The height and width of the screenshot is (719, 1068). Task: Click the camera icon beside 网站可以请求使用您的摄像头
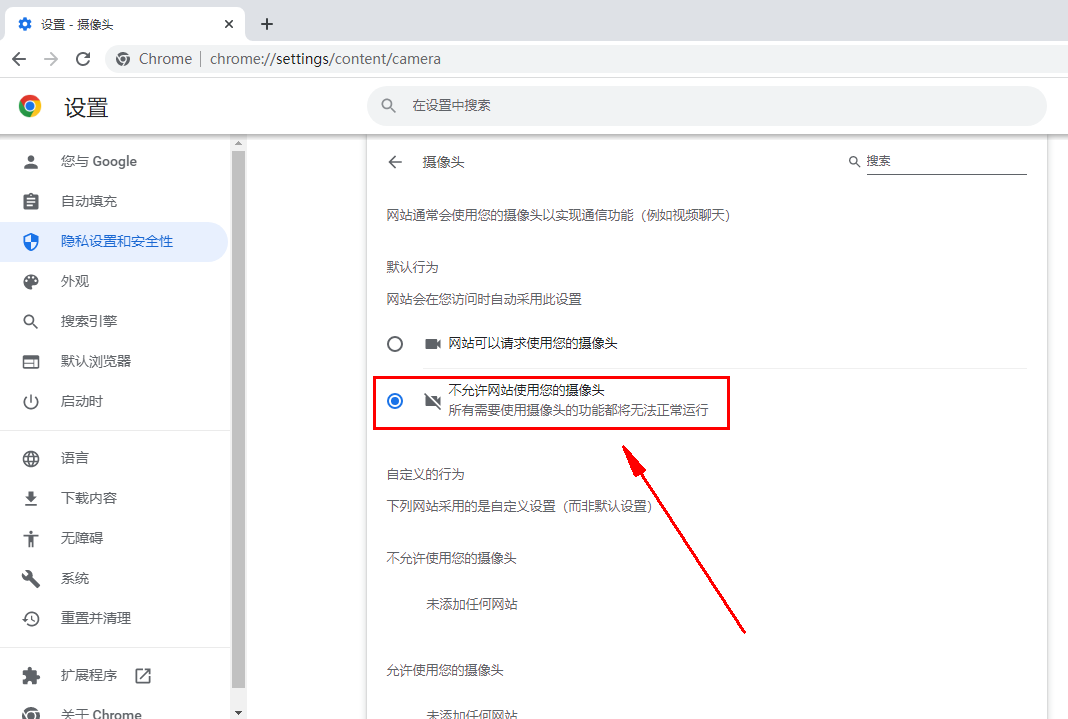tap(433, 344)
